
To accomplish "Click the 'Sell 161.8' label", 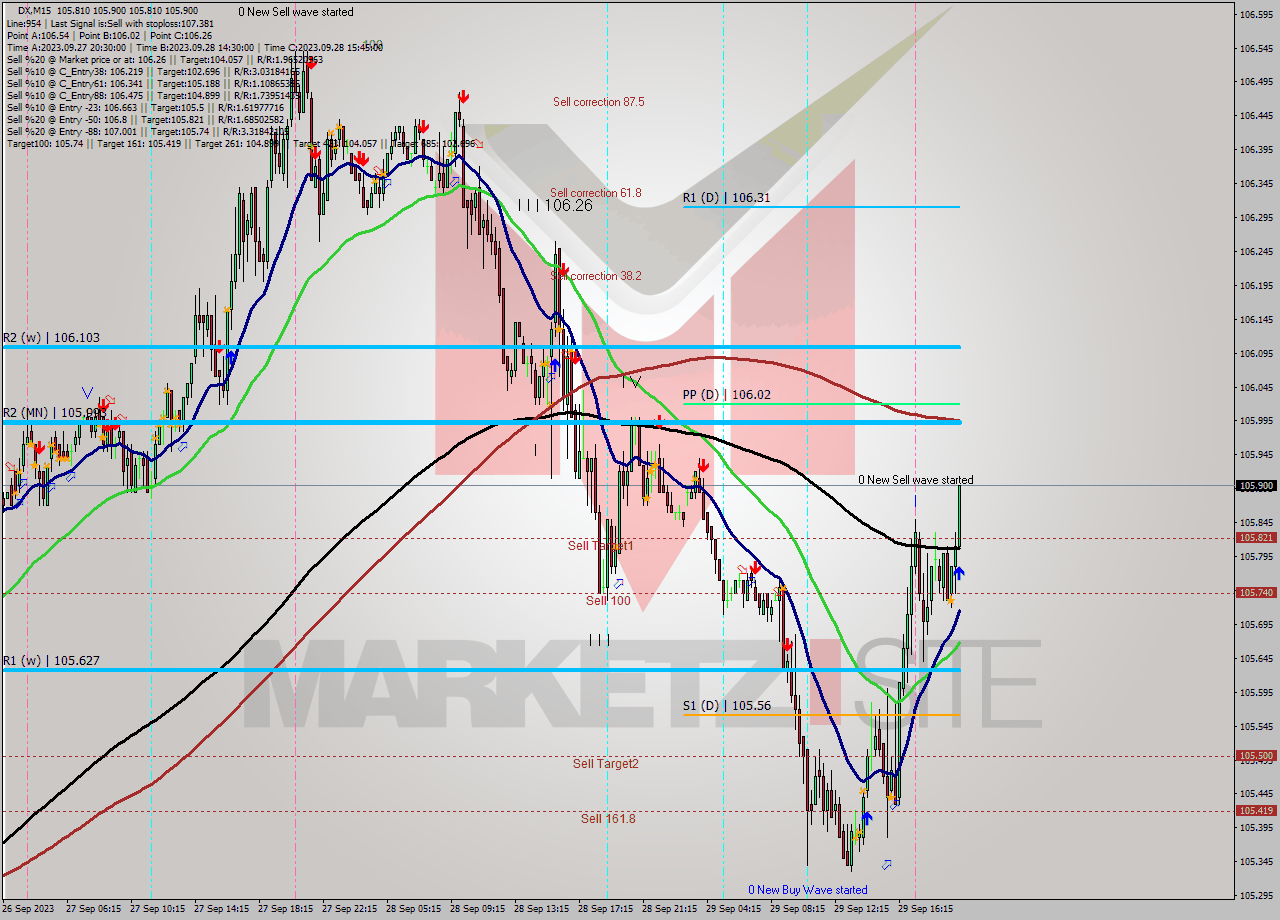I will [x=608, y=819].
